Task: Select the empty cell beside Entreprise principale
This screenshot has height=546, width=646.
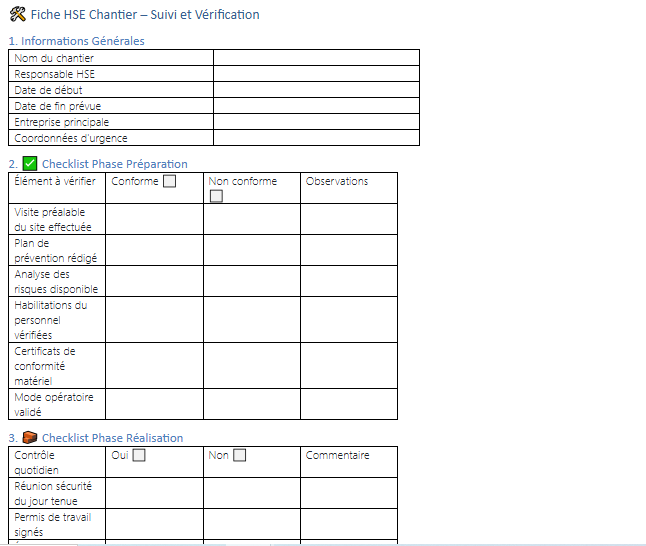Action: point(316,122)
